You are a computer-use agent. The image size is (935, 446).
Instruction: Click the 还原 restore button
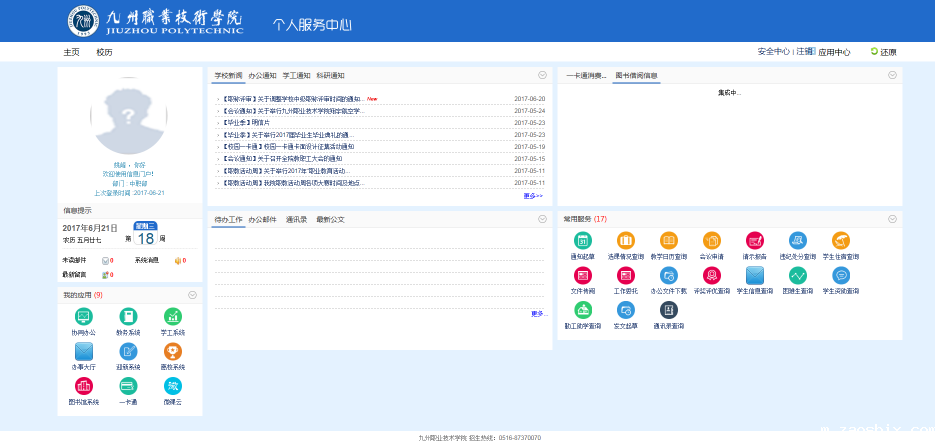pyautogui.click(x=883, y=52)
